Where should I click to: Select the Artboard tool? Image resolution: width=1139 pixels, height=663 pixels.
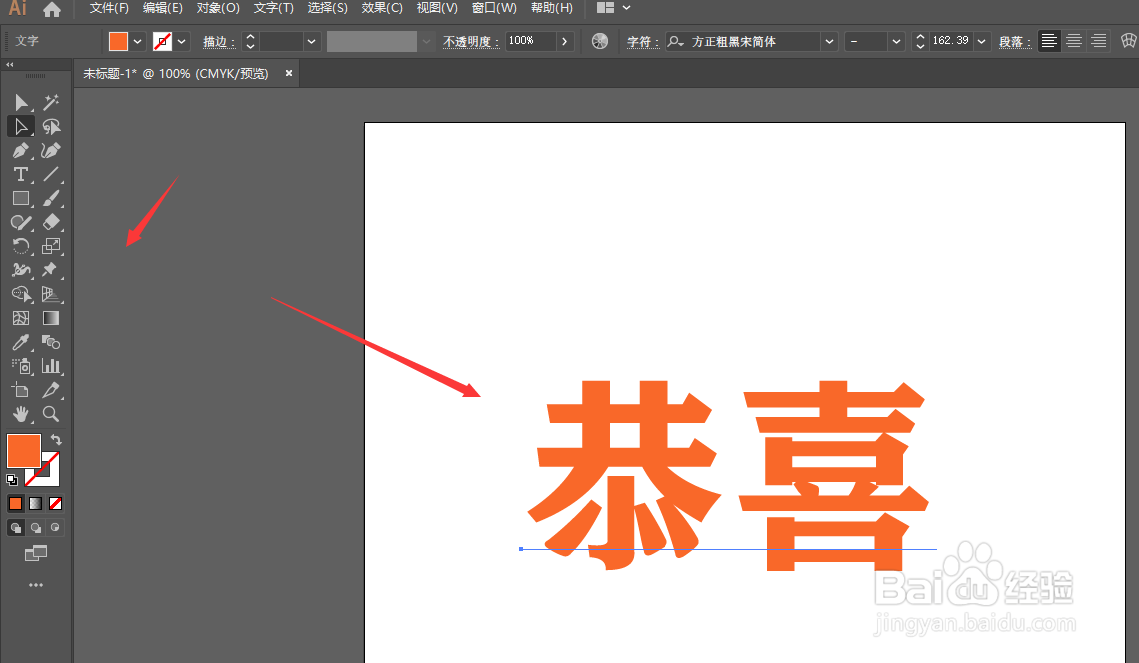[21, 390]
